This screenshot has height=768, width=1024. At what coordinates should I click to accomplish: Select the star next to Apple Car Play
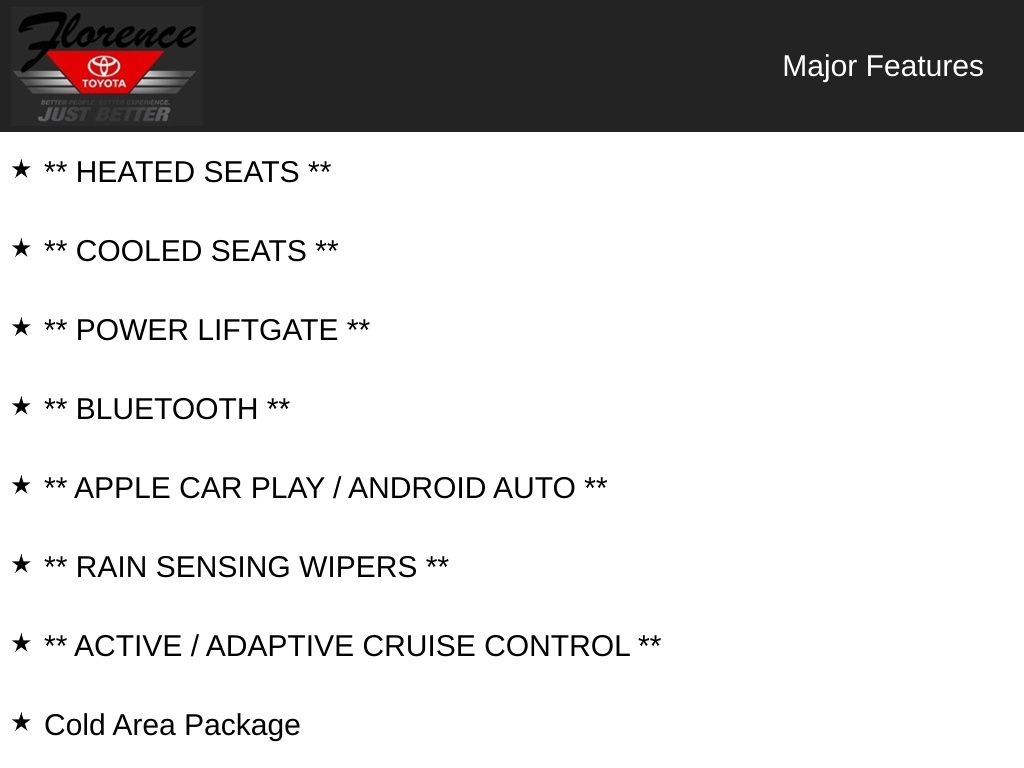click(x=21, y=486)
